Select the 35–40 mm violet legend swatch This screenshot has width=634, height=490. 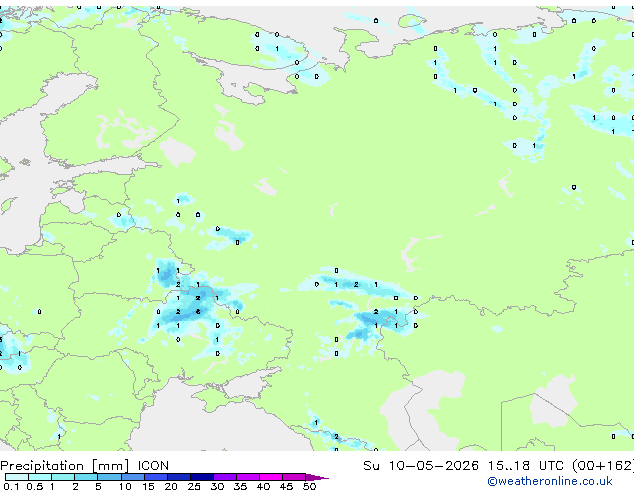248,477
